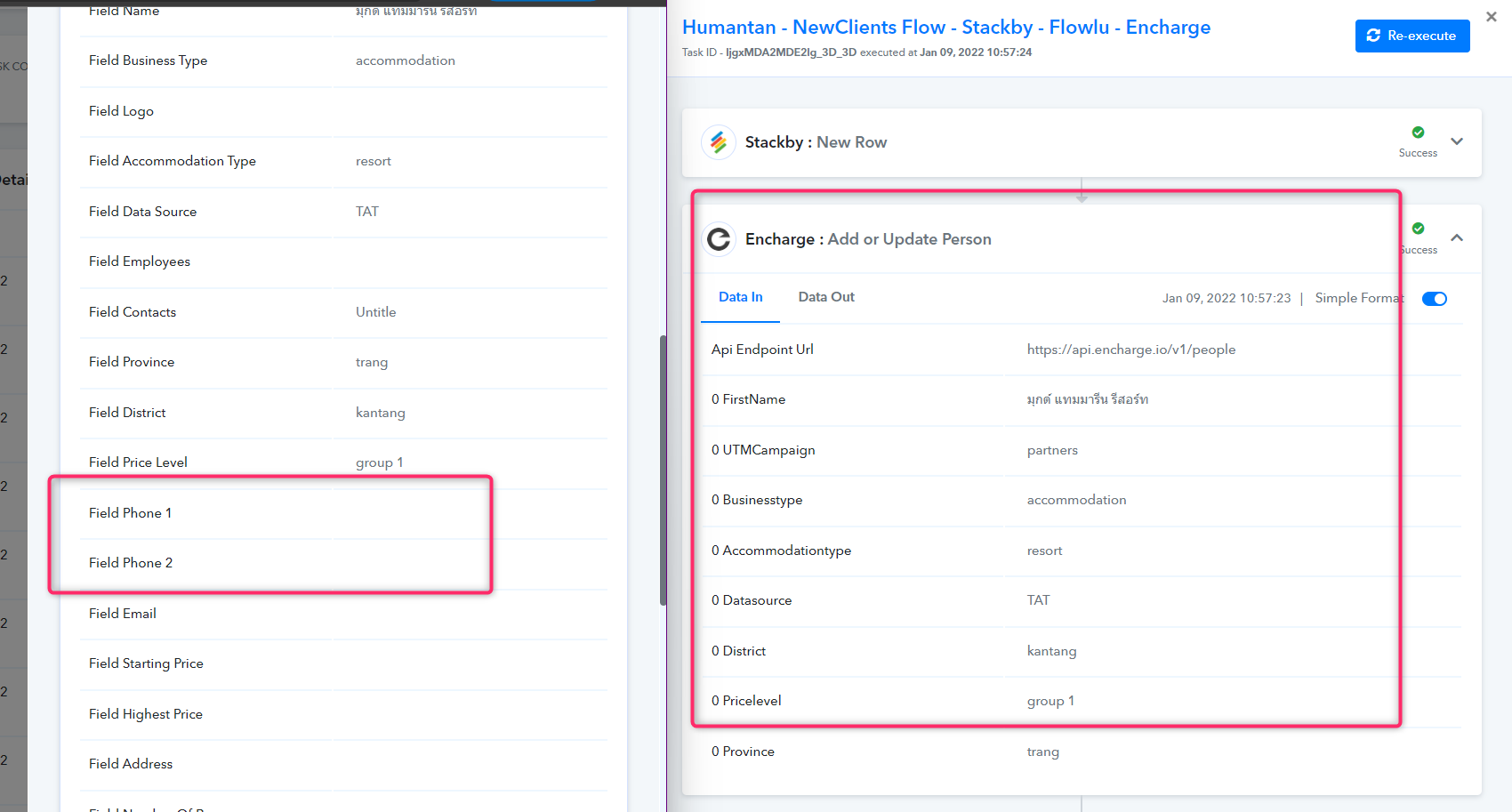This screenshot has height=812, width=1512.
Task: Switch to the Data Out tab
Action: click(x=826, y=297)
